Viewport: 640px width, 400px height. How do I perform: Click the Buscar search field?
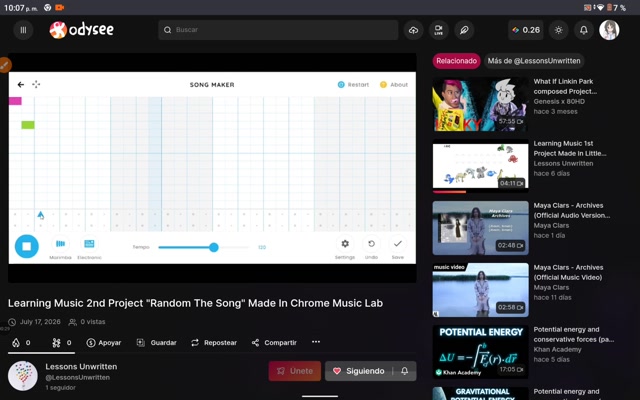pos(278,30)
